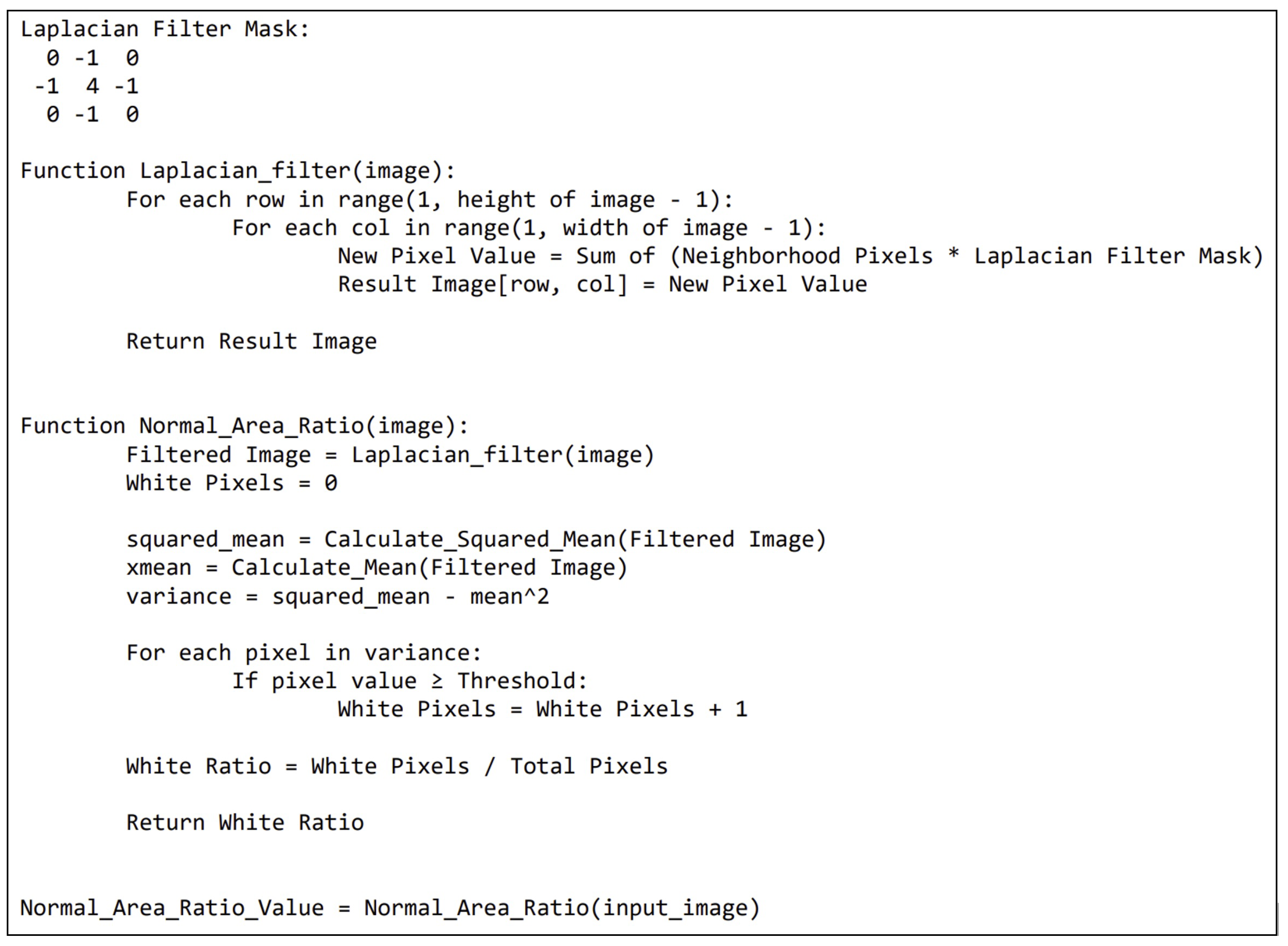Click the center value 4 in the mask
This screenshot has width=1288, height=946.
(92, 87)
